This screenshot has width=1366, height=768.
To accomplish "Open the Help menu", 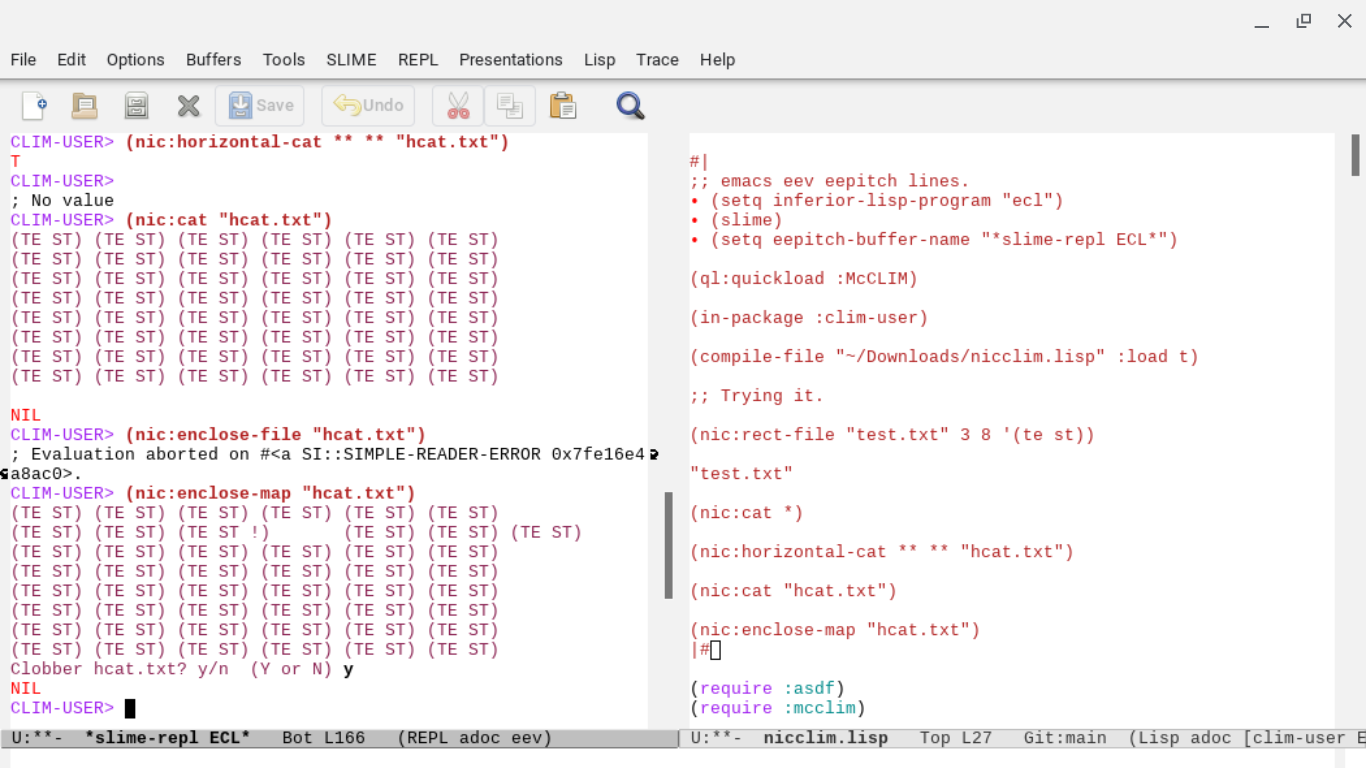I will [x=717, y=60].
